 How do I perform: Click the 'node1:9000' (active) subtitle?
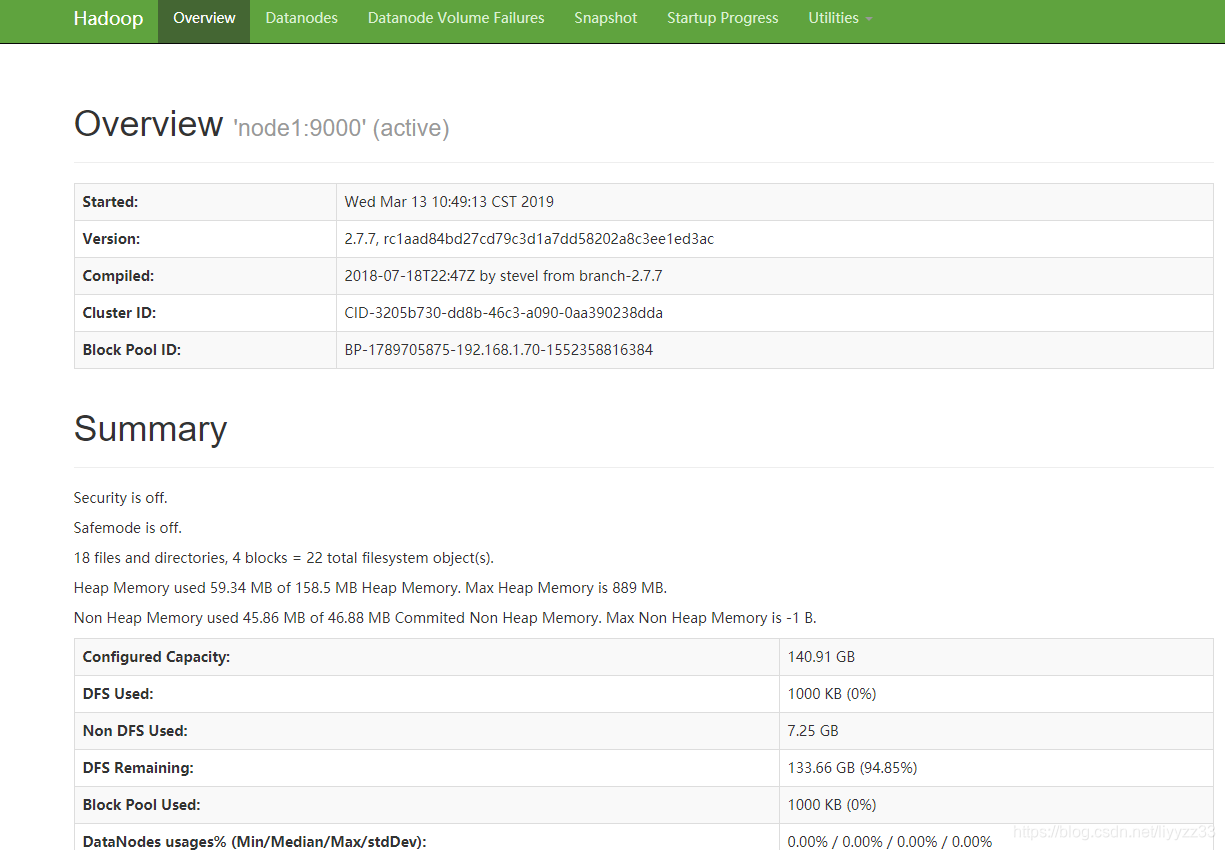coord(340,128)
